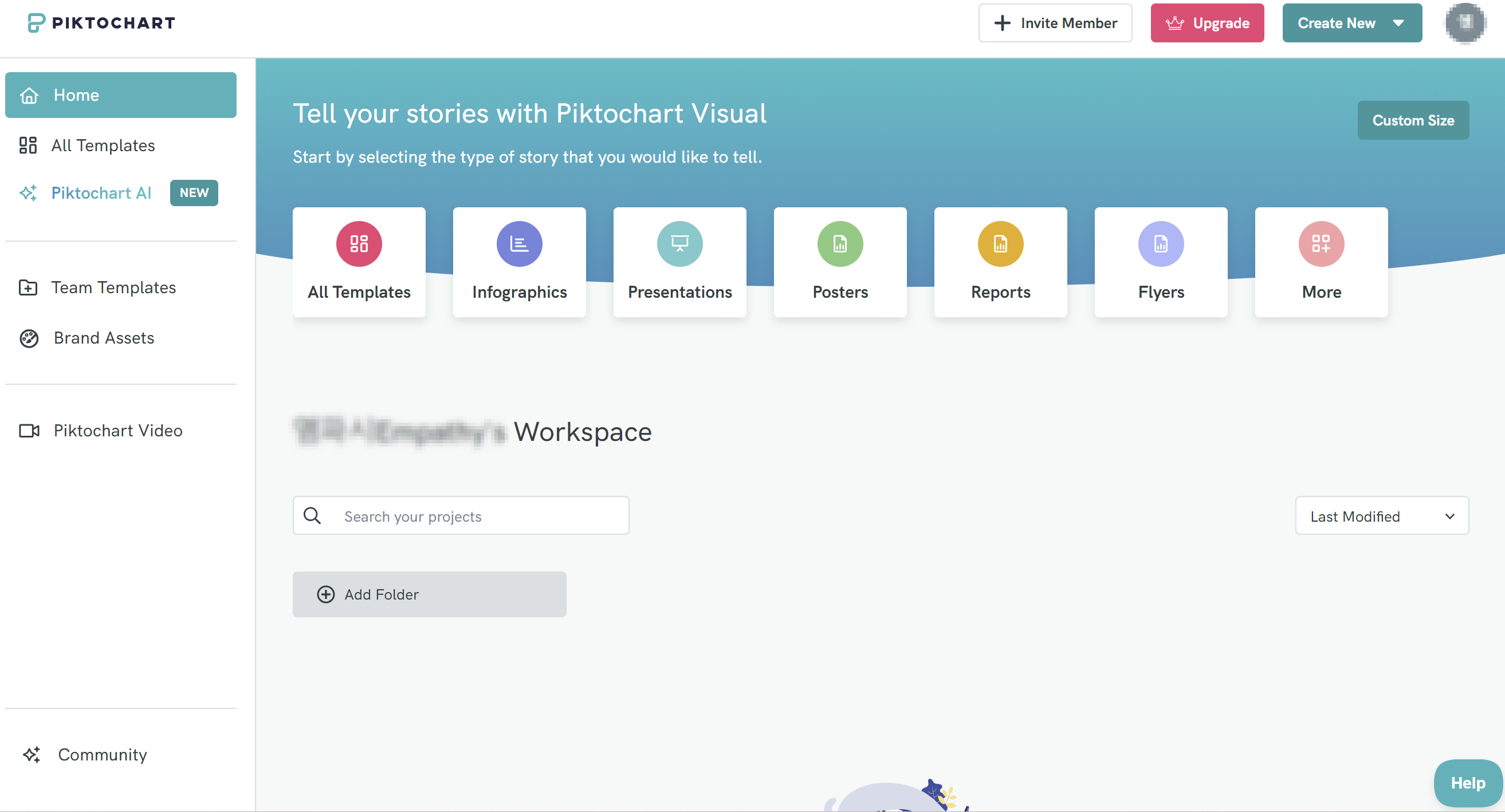Click the Piktochart AI sparkle icon
1505x812 pixels.
[29, 193]
